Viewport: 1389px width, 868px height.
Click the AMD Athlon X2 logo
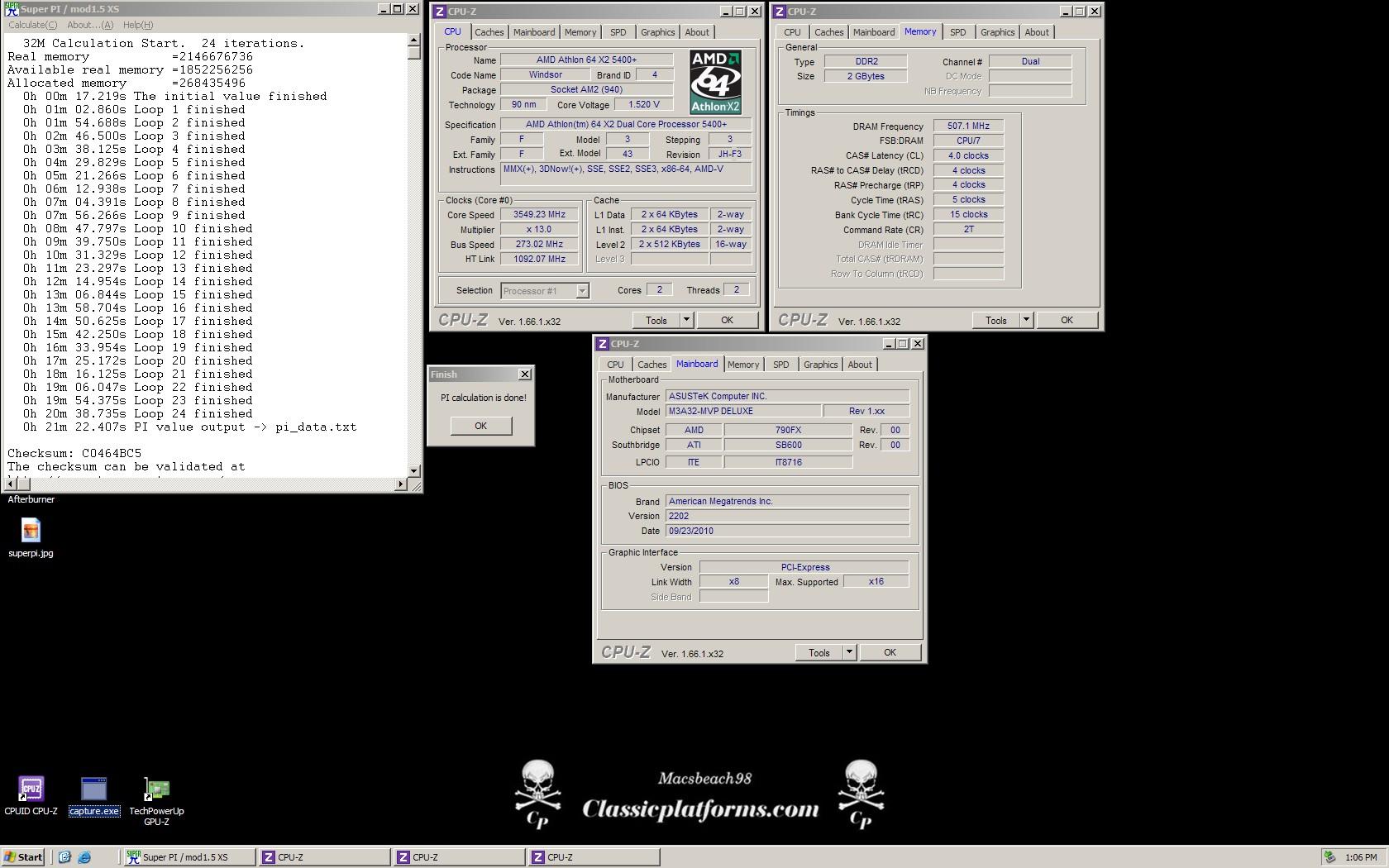[715, 82]
